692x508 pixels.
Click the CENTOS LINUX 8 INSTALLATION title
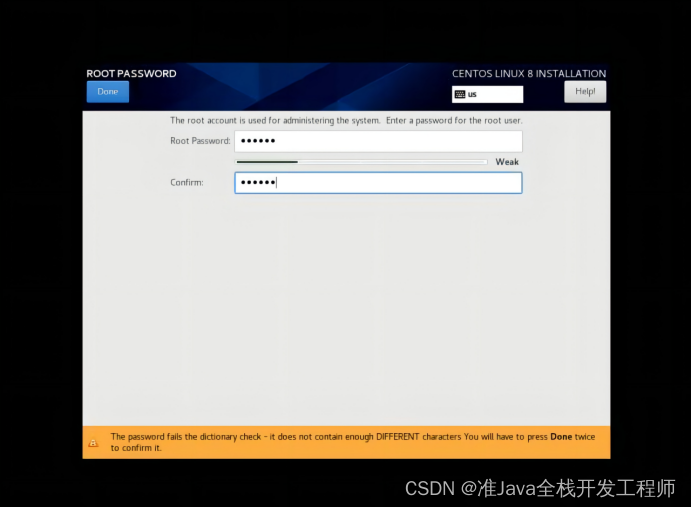click(x=529, y=74)
